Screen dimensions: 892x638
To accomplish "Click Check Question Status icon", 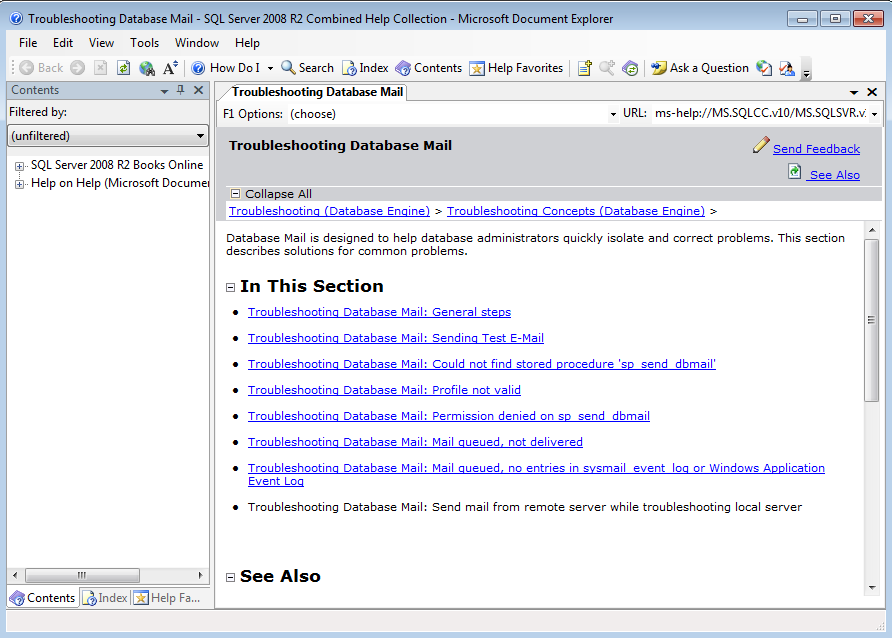I will 764,68.
